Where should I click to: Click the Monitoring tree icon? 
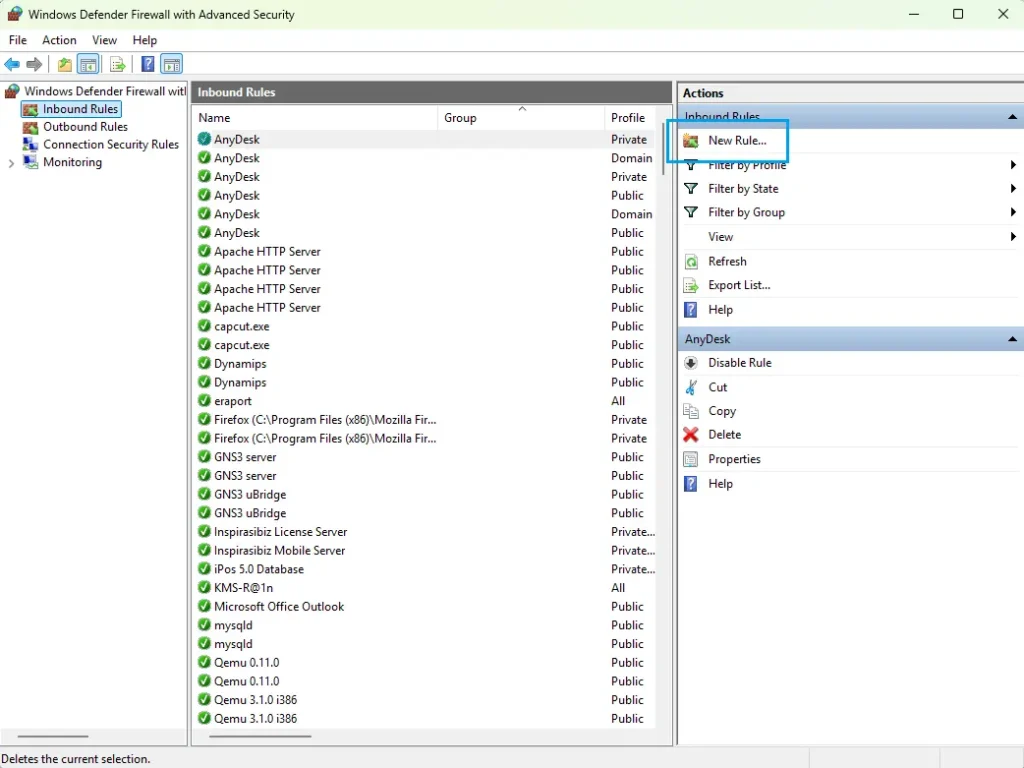pyautogui.click(x=31, y=162)
